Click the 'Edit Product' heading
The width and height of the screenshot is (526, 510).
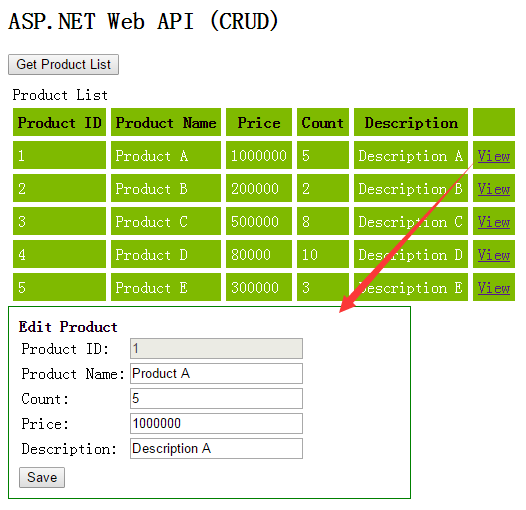pyautogui.click(x=68, y=327)
